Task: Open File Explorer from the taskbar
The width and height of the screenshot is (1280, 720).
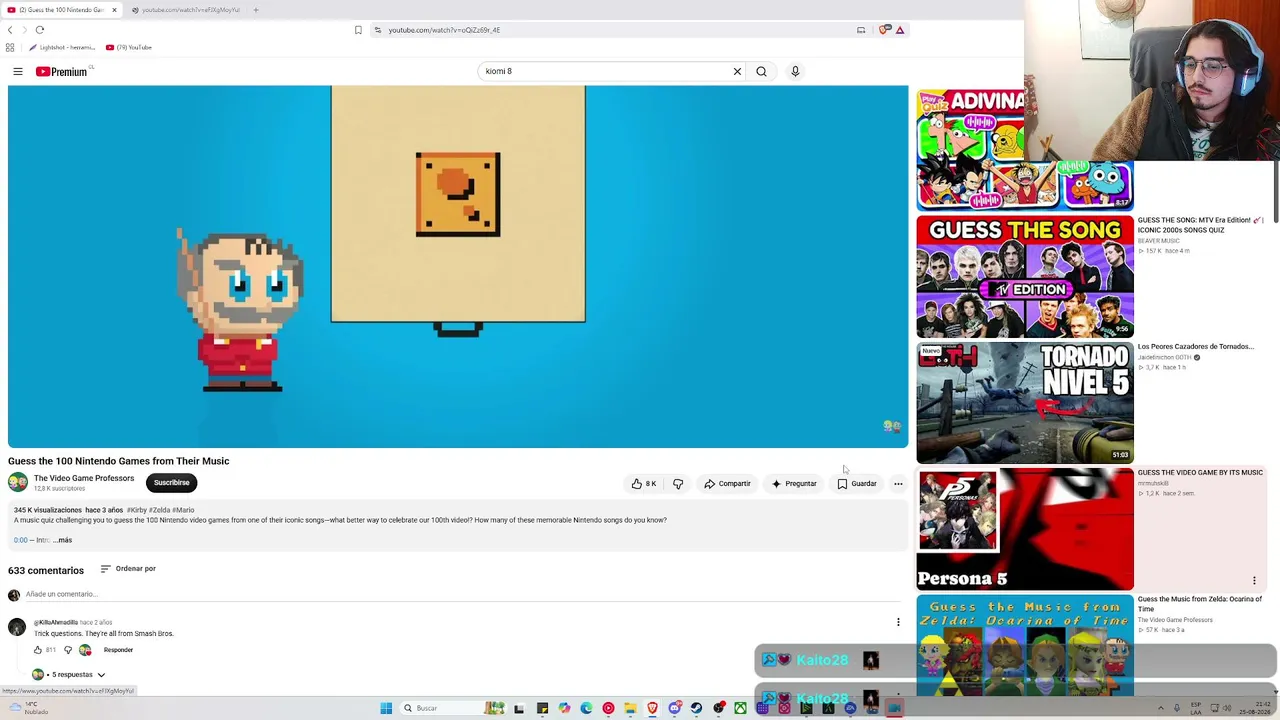Action: pyautogui.click(x=630, y=708)
